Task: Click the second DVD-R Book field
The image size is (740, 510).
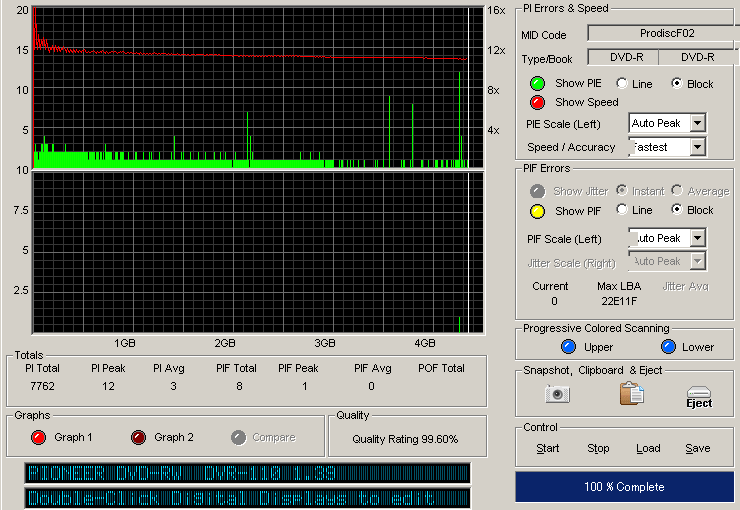Action: pyautogui.click(x=698, y=57)
